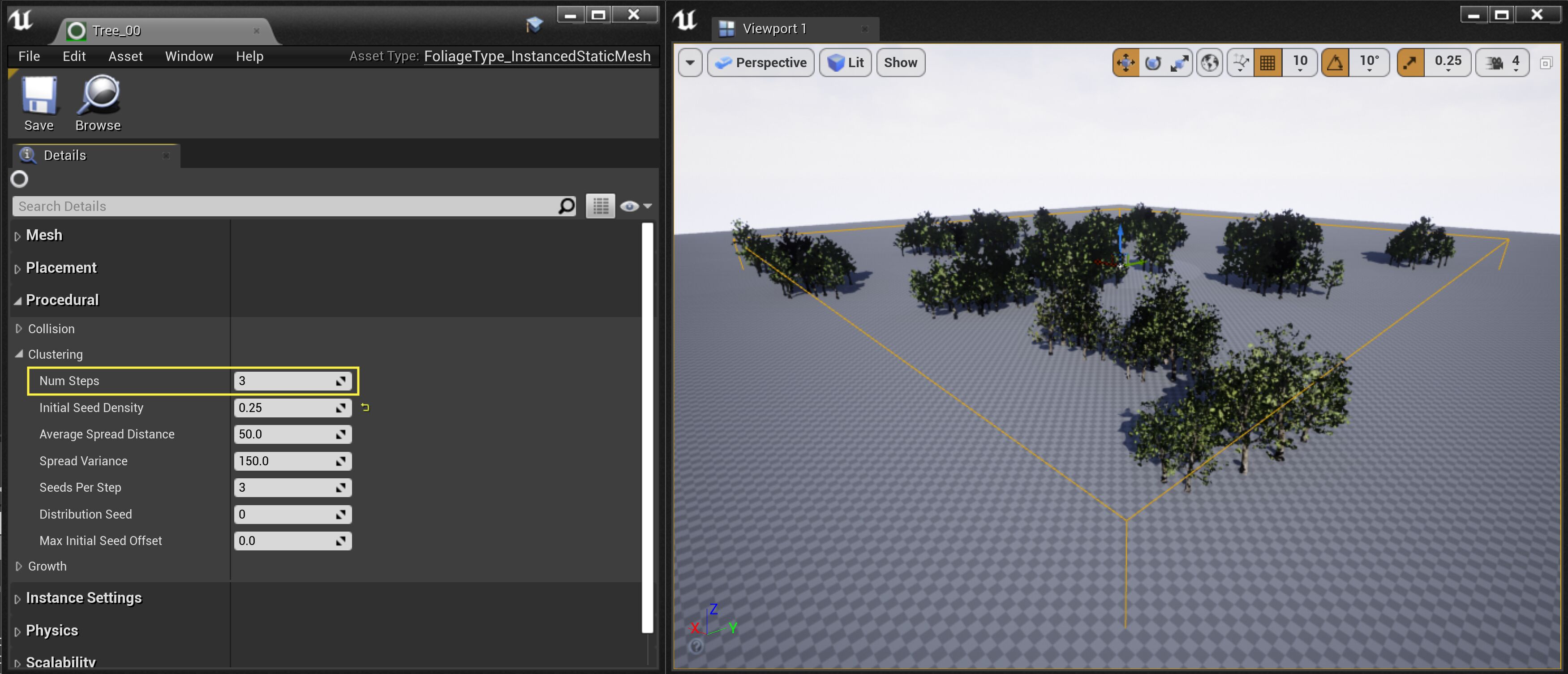Select the rotate transform tool
Screen dimensions: 1568x674
coord(1153,63)
